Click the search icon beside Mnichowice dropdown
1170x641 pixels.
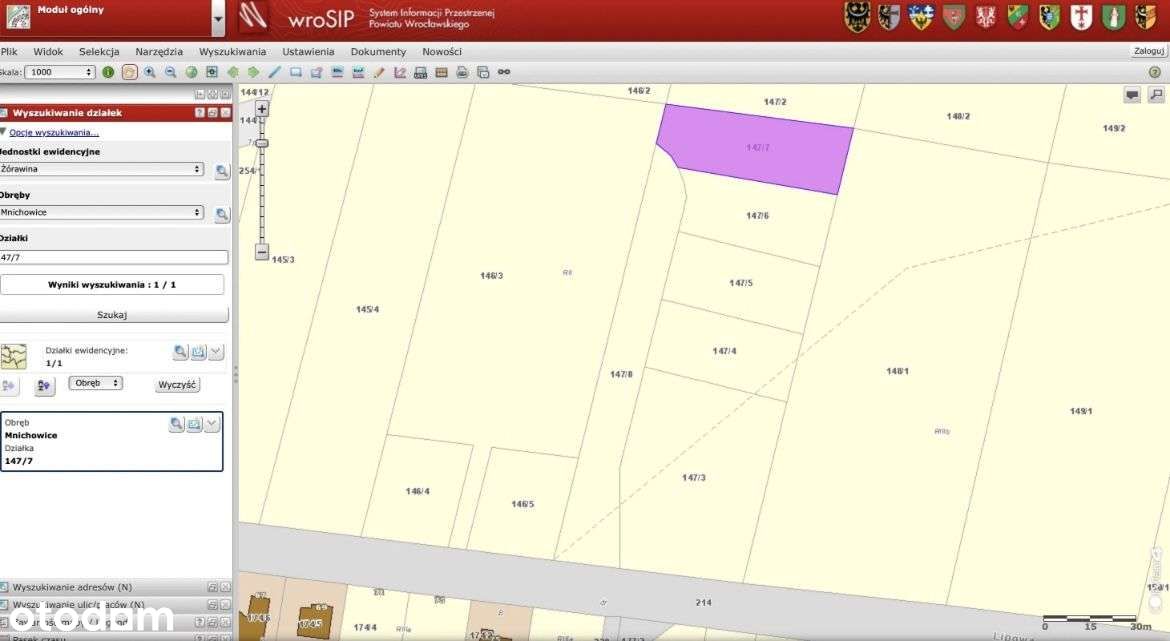click(222, 214)
